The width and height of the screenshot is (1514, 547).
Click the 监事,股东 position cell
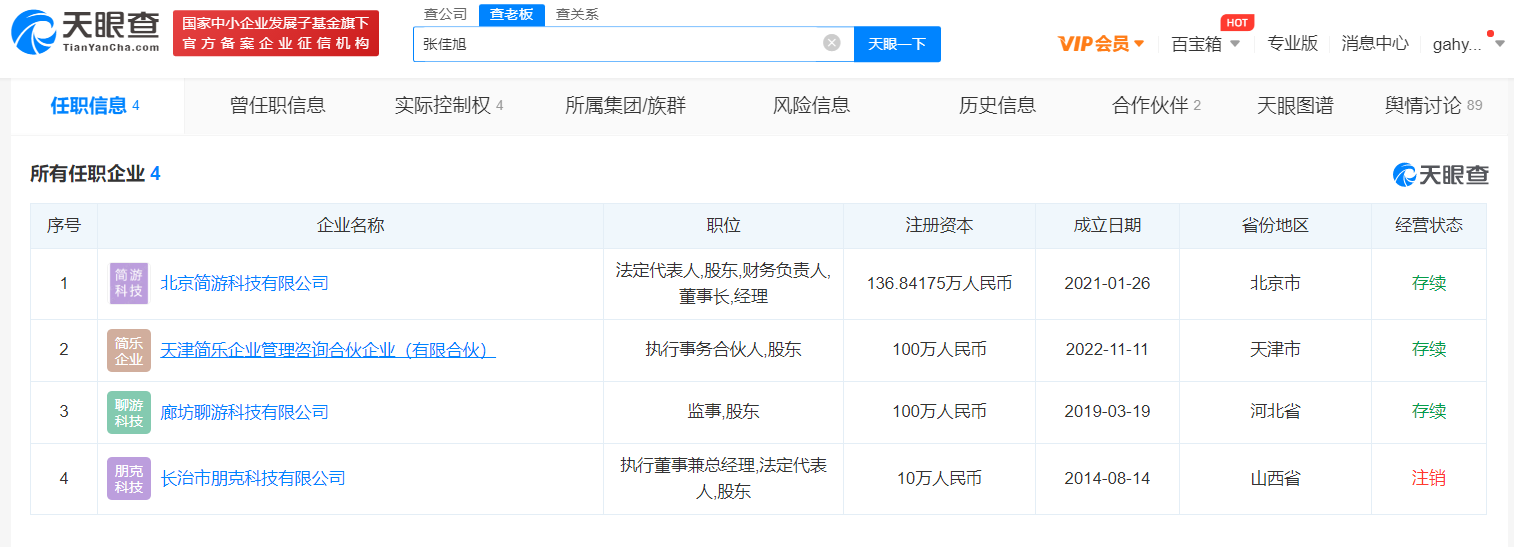click(x=723, y=412)
